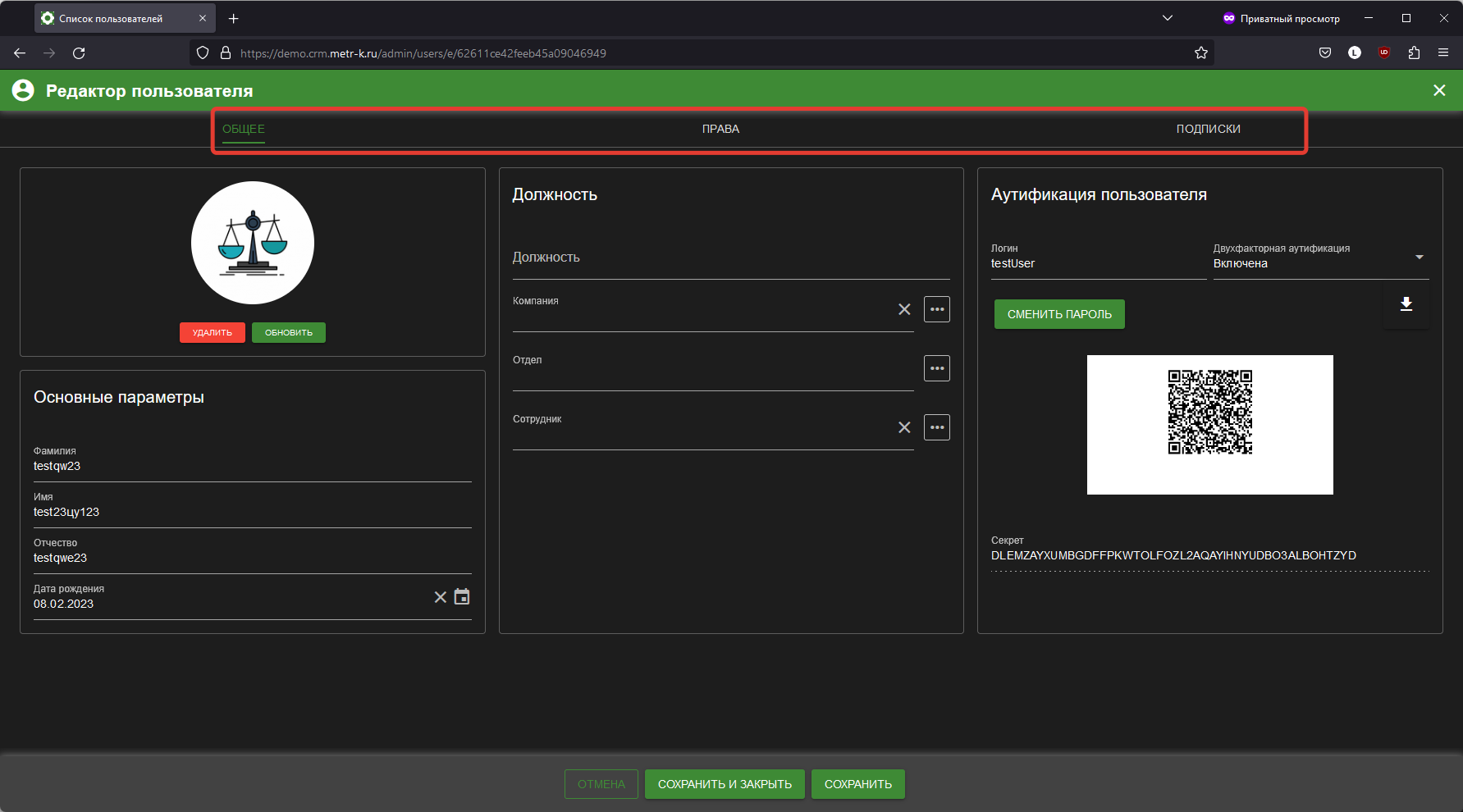1463x812 pixels.
Task: Open the Firefox application menu
Action: tap(1443, 52)
